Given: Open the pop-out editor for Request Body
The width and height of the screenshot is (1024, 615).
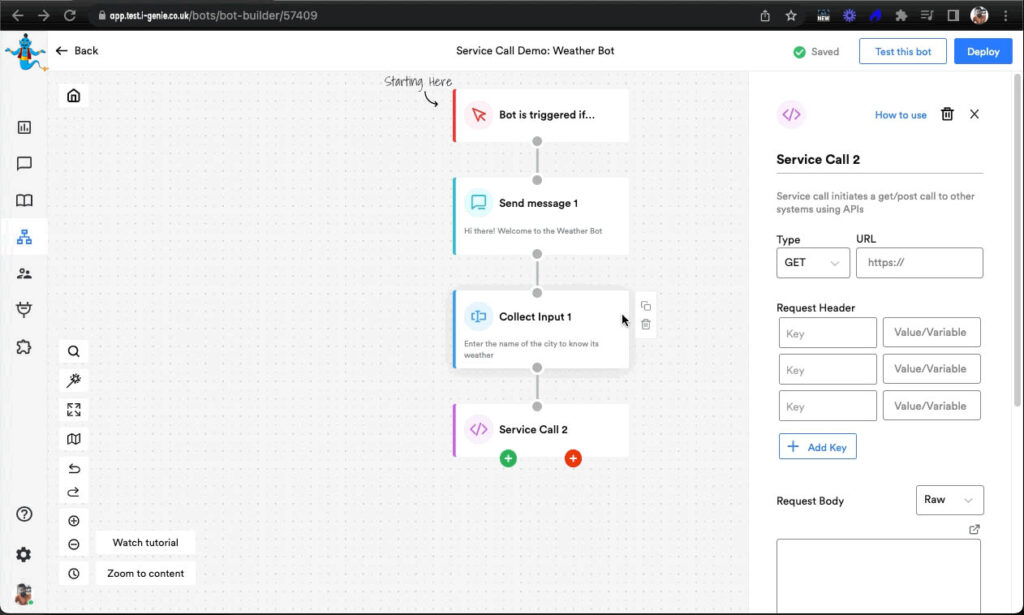Looking at the screenshot, I should pos(975,529).
